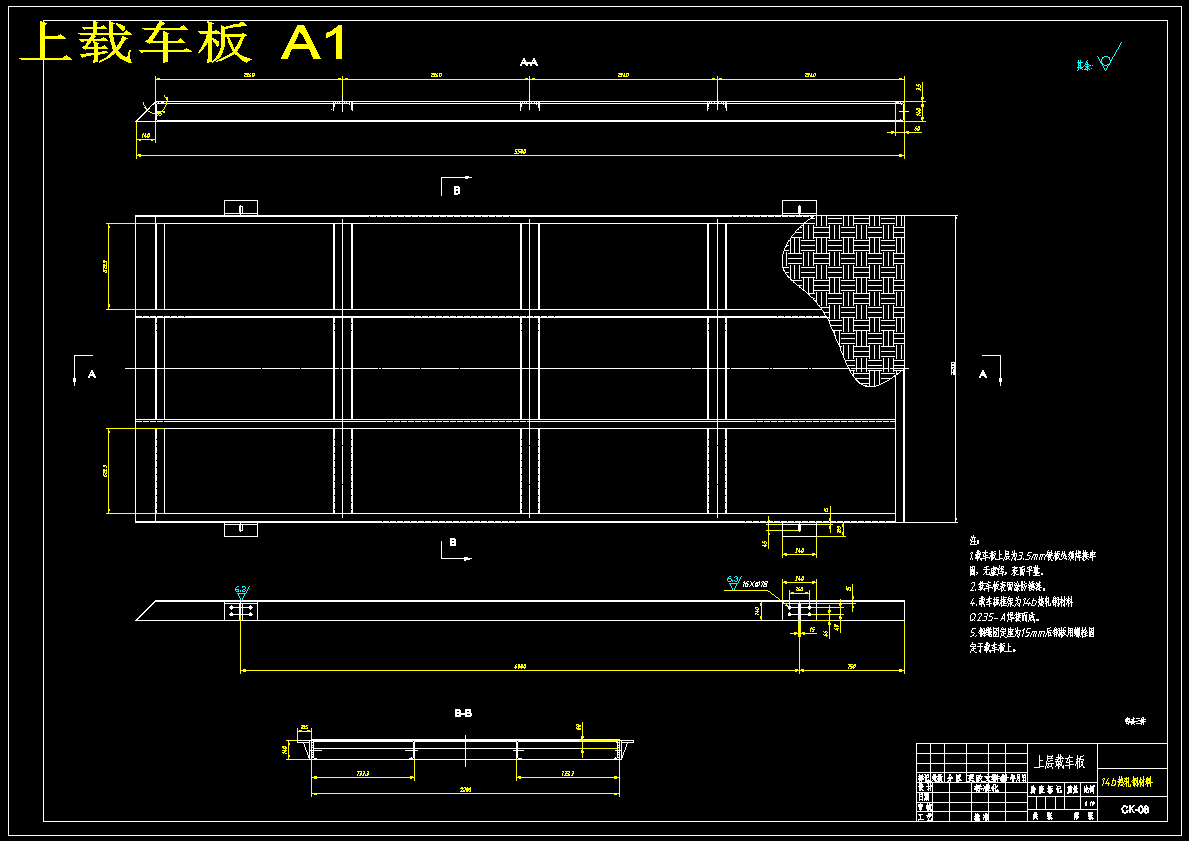Click the bottom-left mounting bracket in plan view
Screen dimensions: 1189x841
click(x=240, y=529)
